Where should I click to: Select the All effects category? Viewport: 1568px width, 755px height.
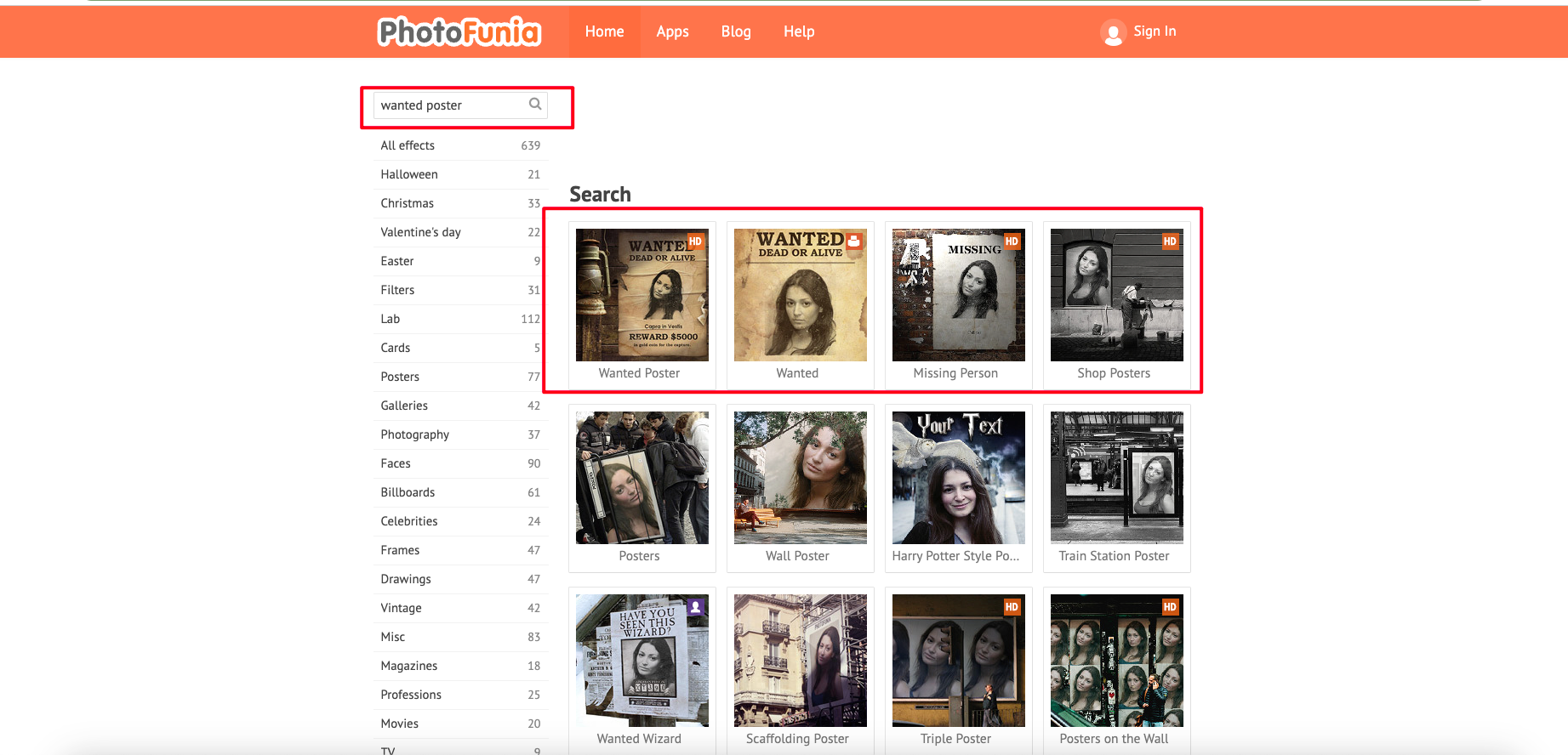click(x=460, y=145)
